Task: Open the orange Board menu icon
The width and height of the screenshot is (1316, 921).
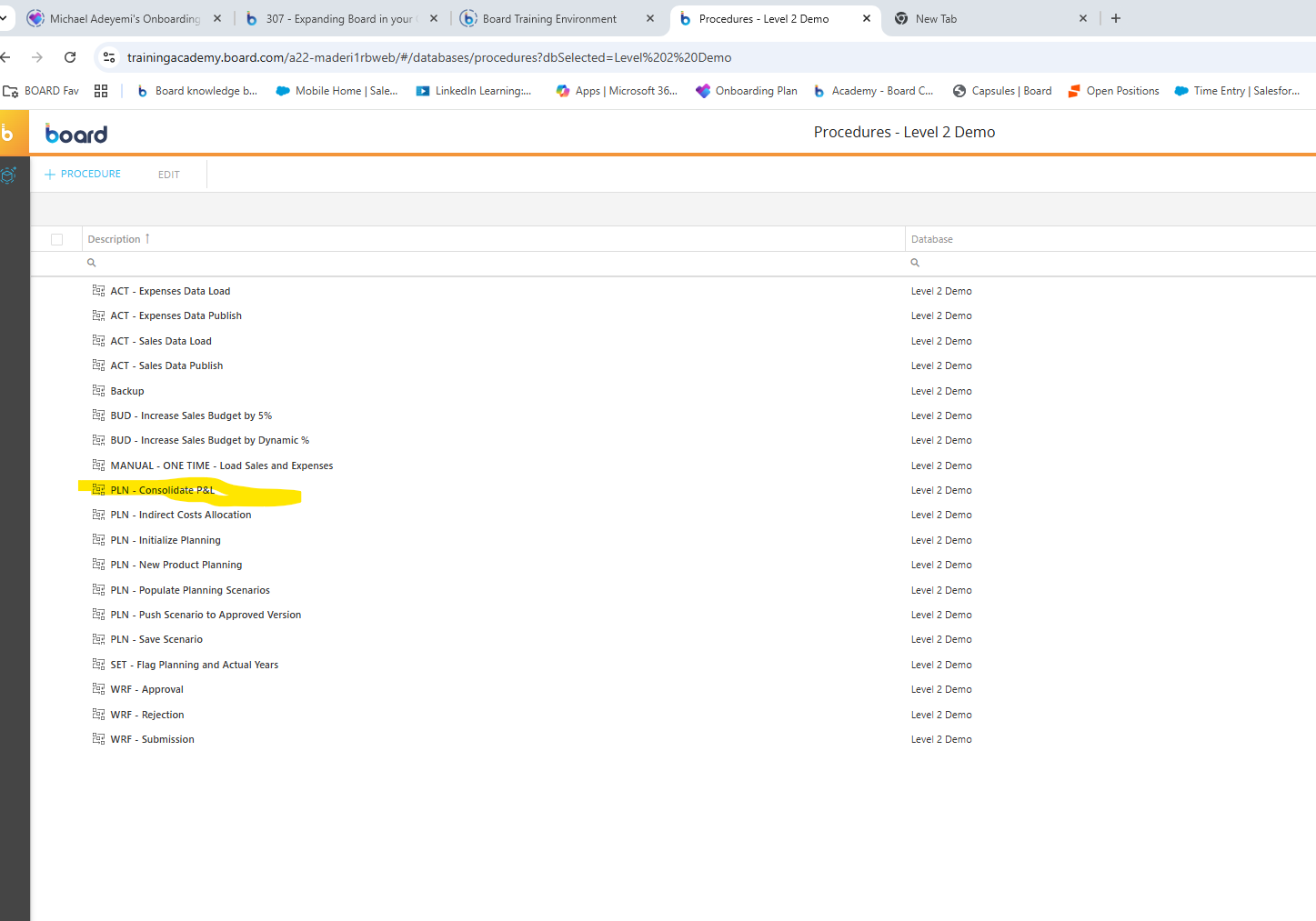Action: 14,134
